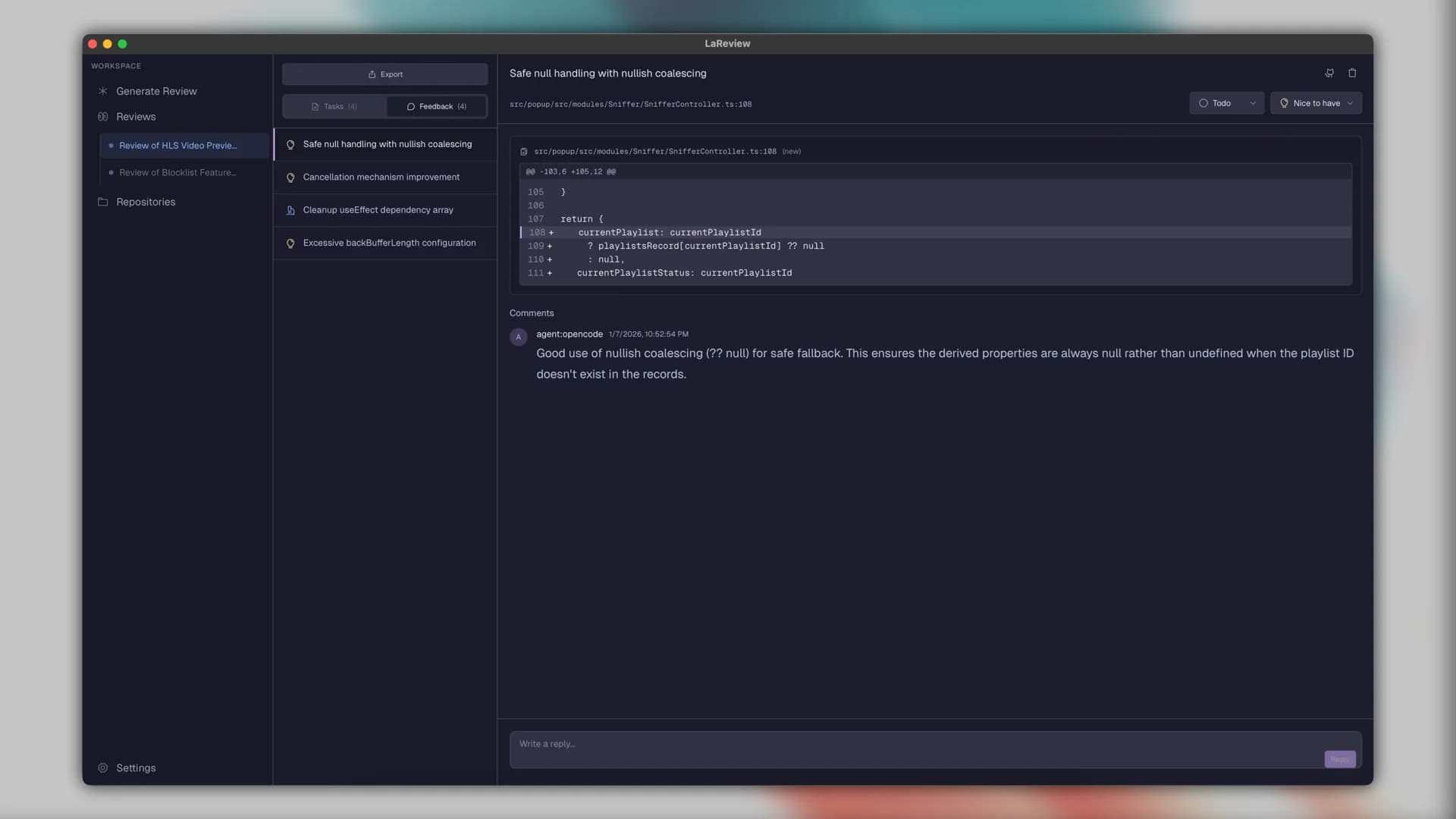The height and width of the screenshot is (819, 1456).
Task: Click the Todo status circle indicator
Action: point(1203,103)
